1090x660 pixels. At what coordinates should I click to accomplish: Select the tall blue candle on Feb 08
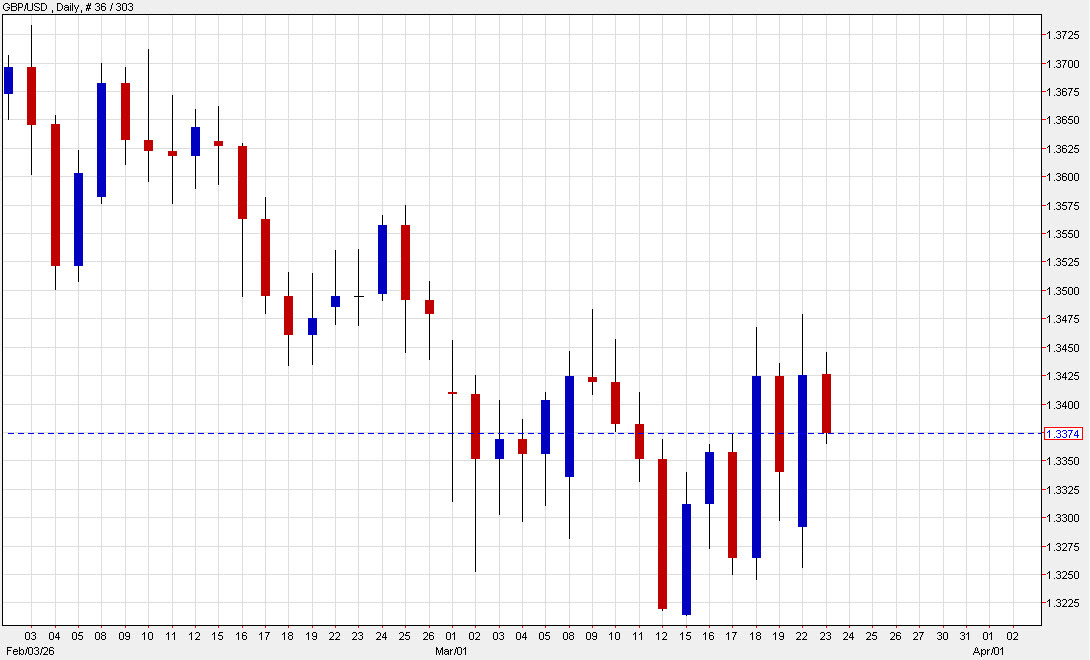(100, 140)
